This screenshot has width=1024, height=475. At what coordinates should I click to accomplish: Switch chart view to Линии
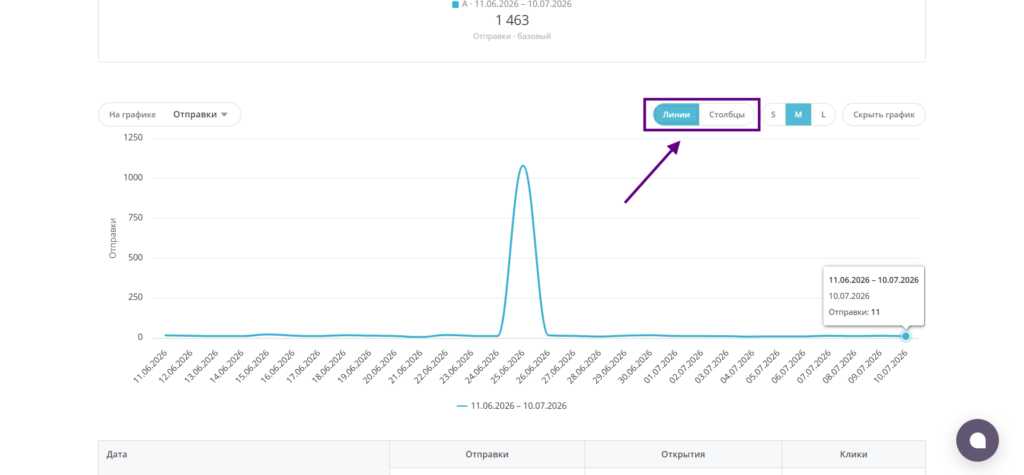point(676,114)
